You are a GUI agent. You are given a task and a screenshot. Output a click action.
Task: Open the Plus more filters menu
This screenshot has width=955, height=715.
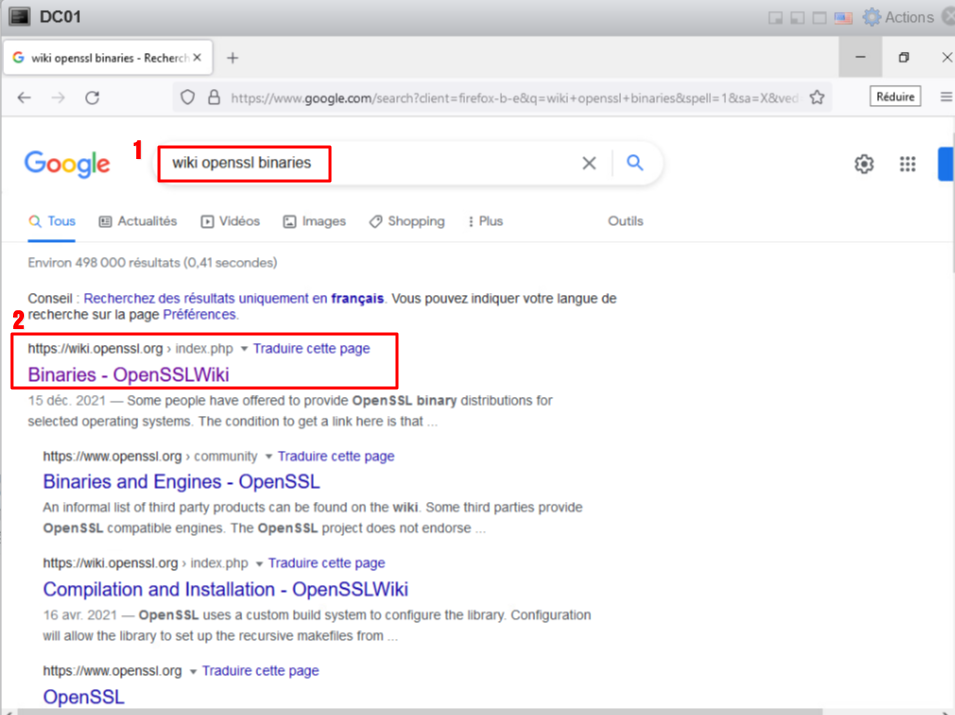pyautogui.click(x=485, y=221)
